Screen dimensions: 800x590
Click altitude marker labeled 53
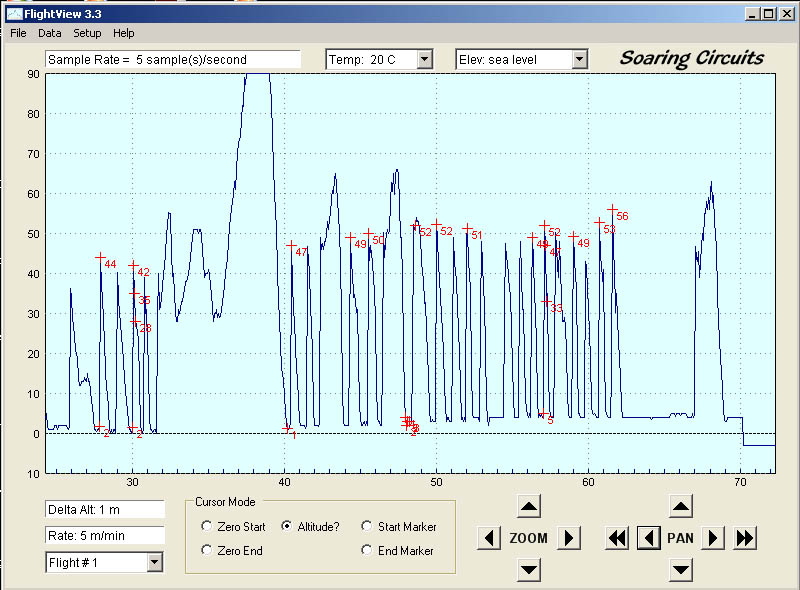[599, 222]
